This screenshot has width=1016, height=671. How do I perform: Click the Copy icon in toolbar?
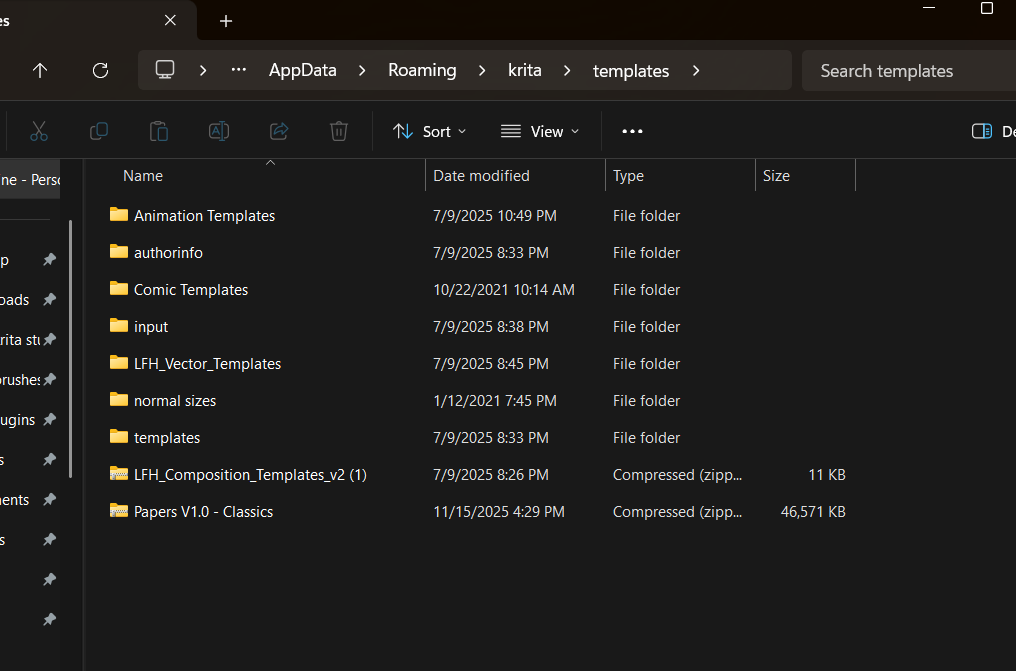[x=99, y=131]
